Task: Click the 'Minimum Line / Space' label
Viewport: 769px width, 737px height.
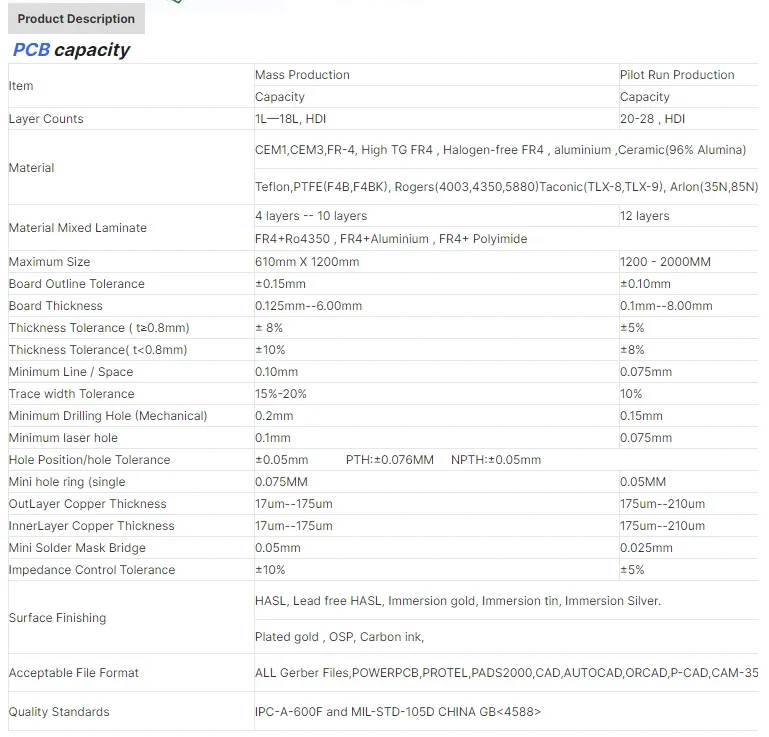Action: click(x=71, y=372)
